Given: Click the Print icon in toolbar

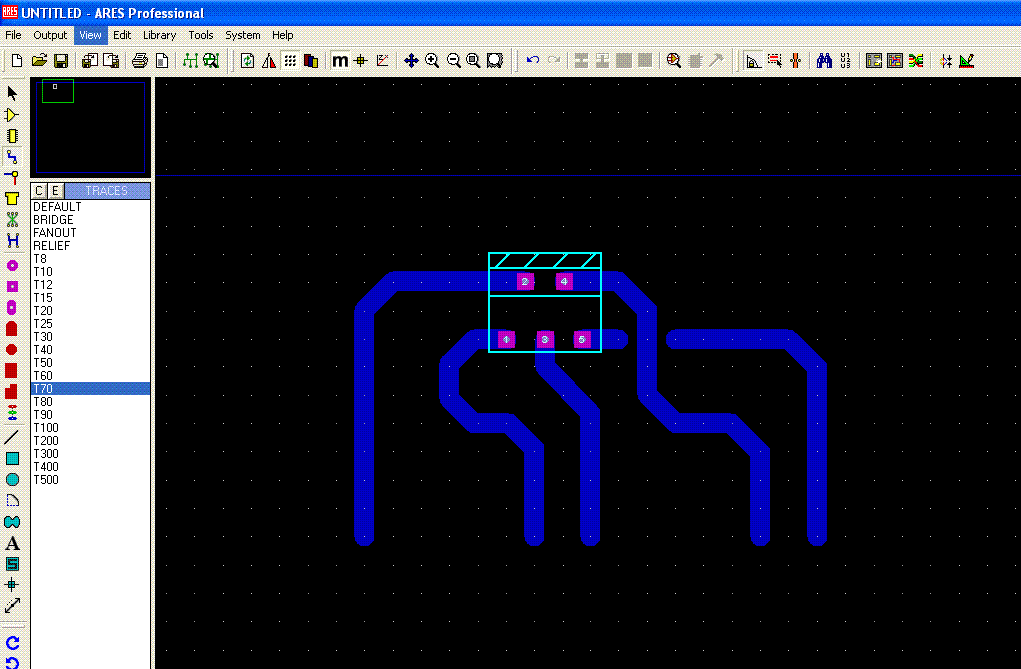Looking at the screenshot, I should [139, 61].
